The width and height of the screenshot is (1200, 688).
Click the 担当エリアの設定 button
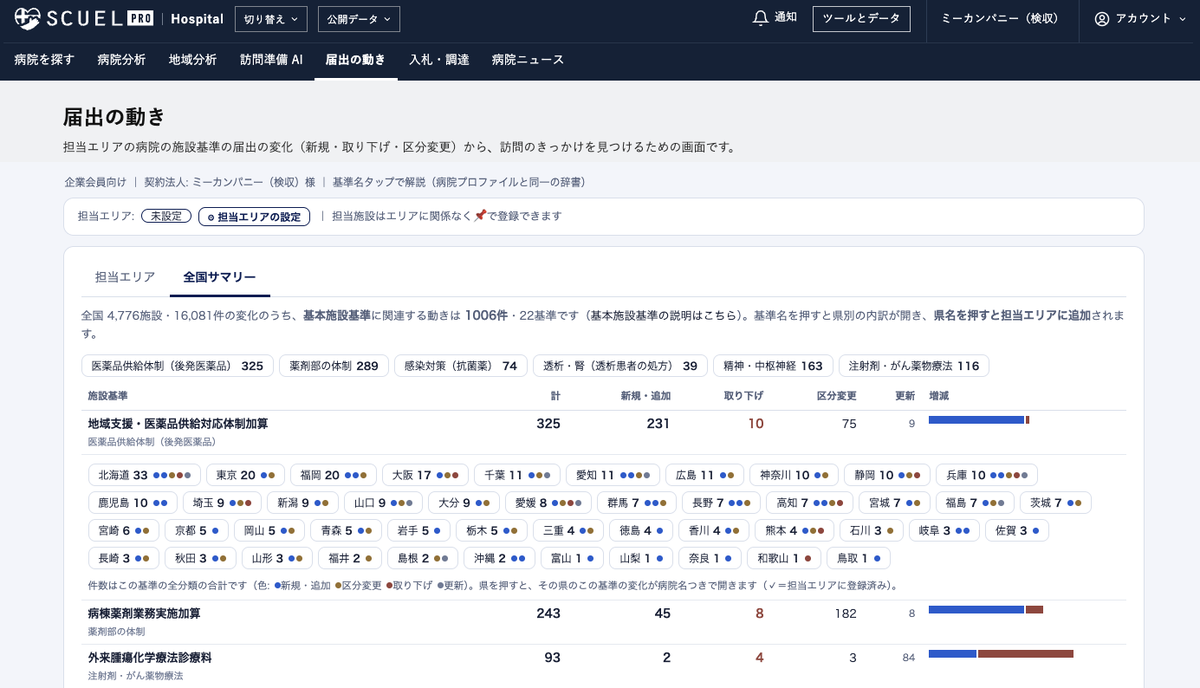coord(254,216)
